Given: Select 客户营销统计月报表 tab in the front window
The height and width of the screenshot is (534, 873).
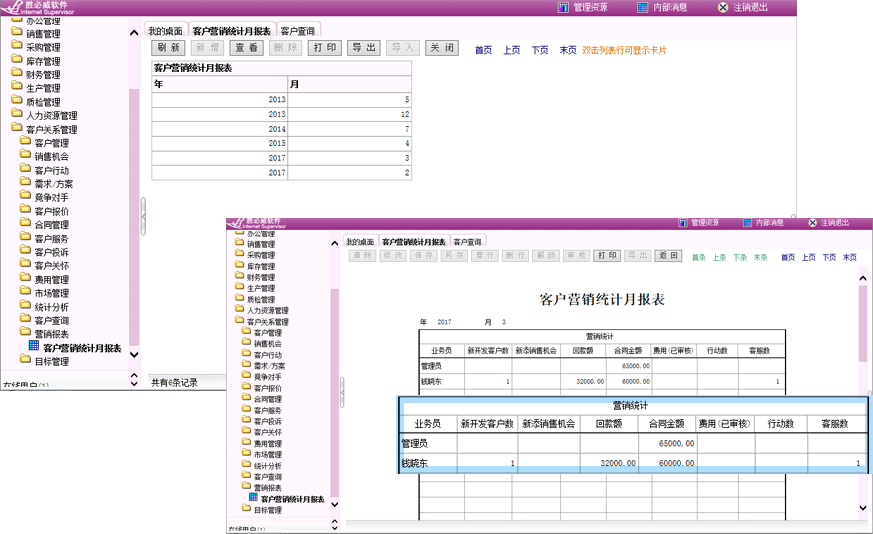Looking at the screenshot, I should [414, 242].
